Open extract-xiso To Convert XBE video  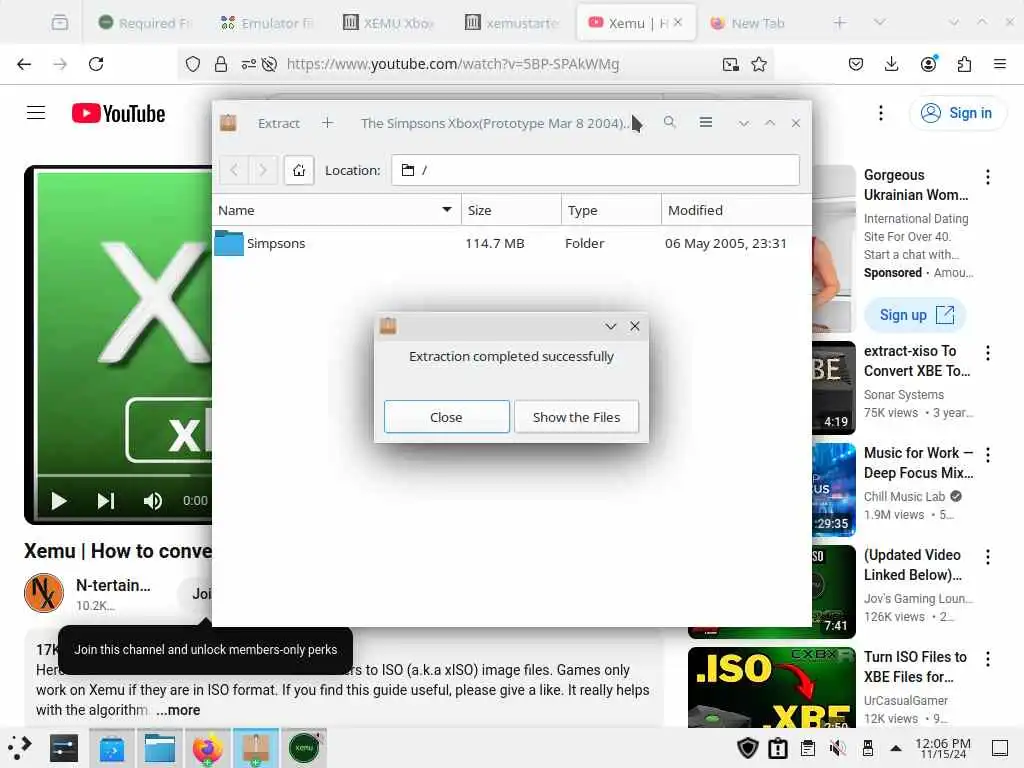(916, 360)
